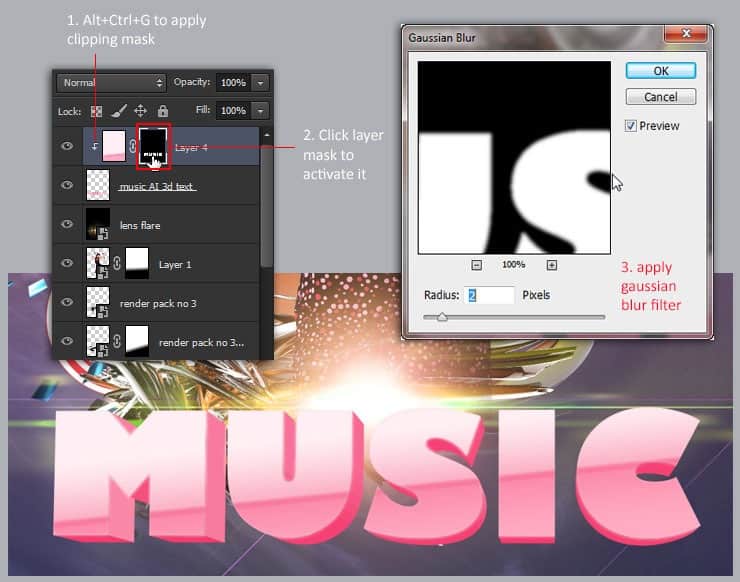The image size is (740, 582).
Task: Hide the lens flare layer
Action: [67, 224]
